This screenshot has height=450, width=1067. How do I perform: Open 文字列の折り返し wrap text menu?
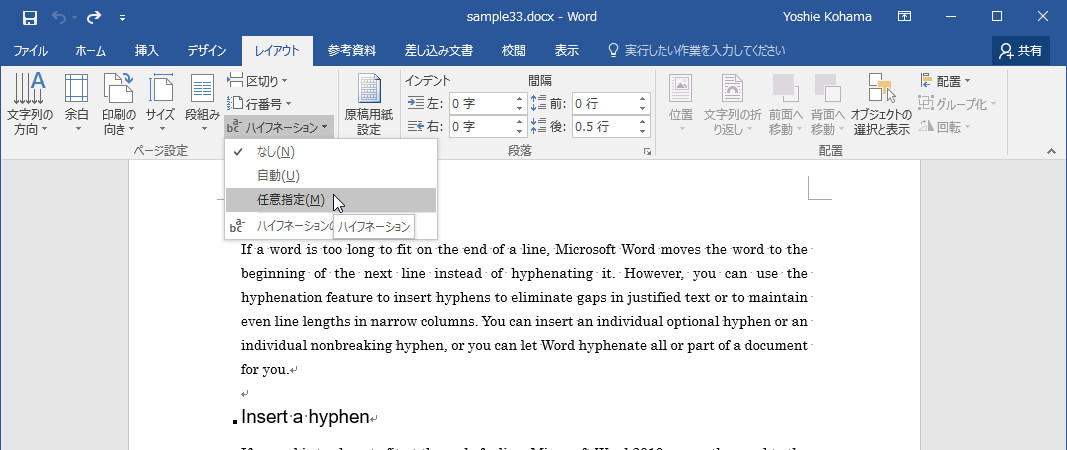tap(732, 103)
